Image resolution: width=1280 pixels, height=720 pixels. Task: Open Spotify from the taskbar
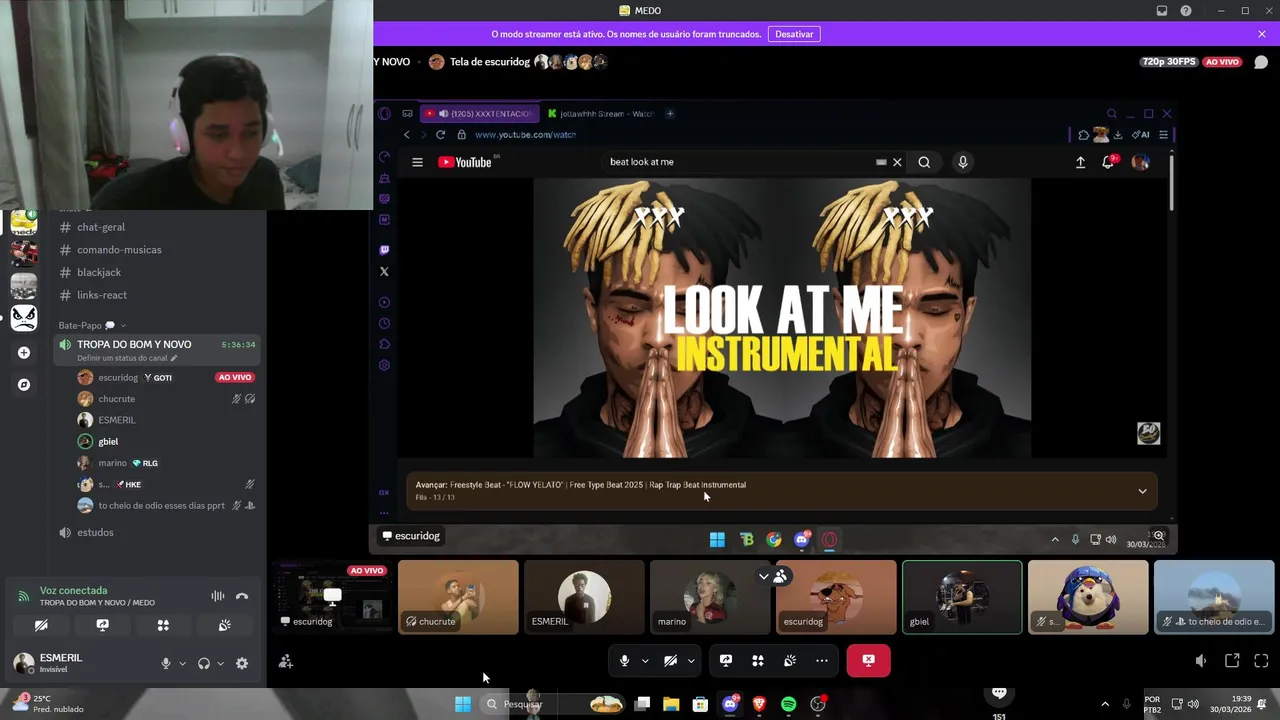coord(788,704)
